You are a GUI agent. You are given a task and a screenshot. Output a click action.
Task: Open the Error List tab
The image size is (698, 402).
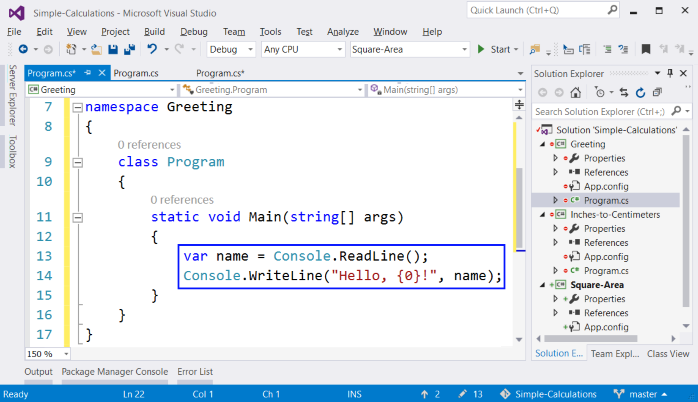pos(195,372)
